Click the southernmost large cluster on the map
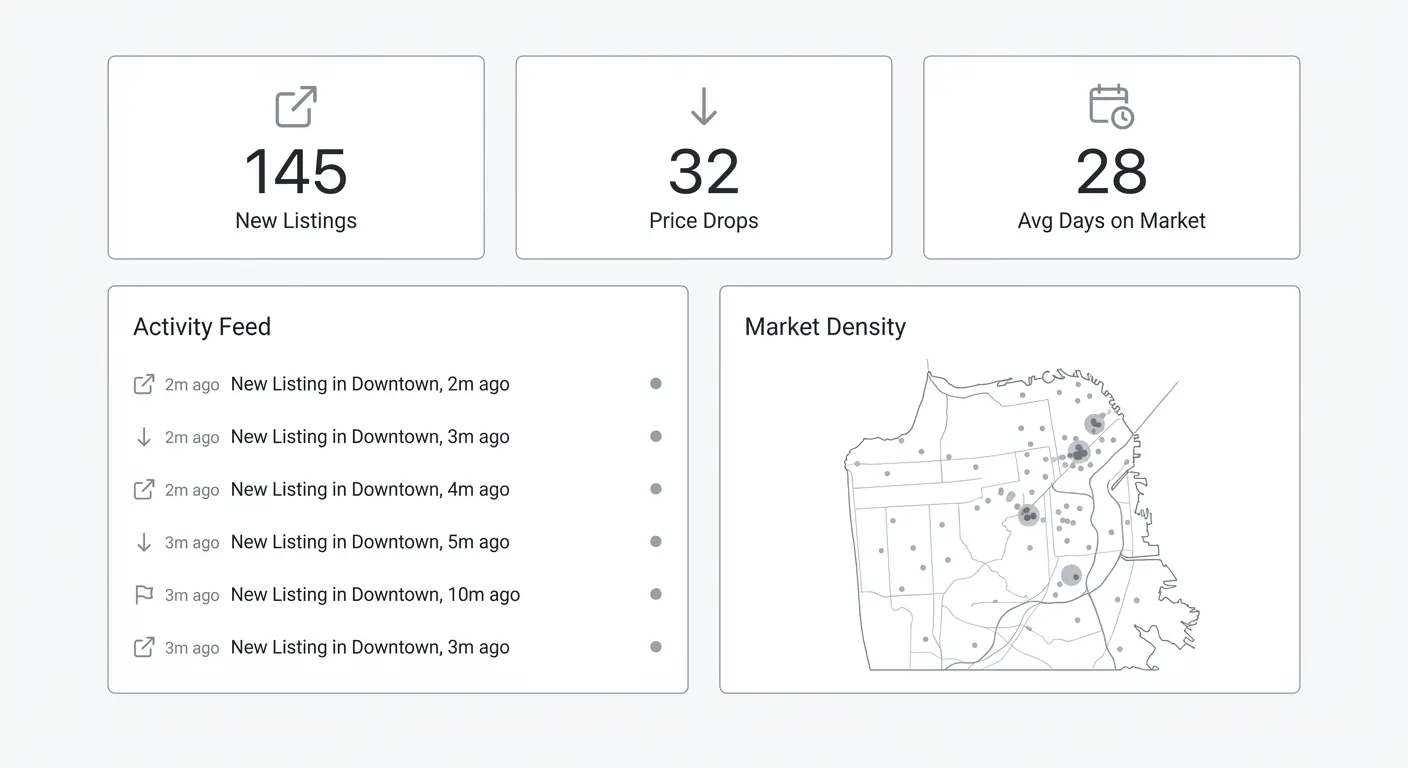Image resolution: width=1408 pixels, height=768 pixels. 1071,576
